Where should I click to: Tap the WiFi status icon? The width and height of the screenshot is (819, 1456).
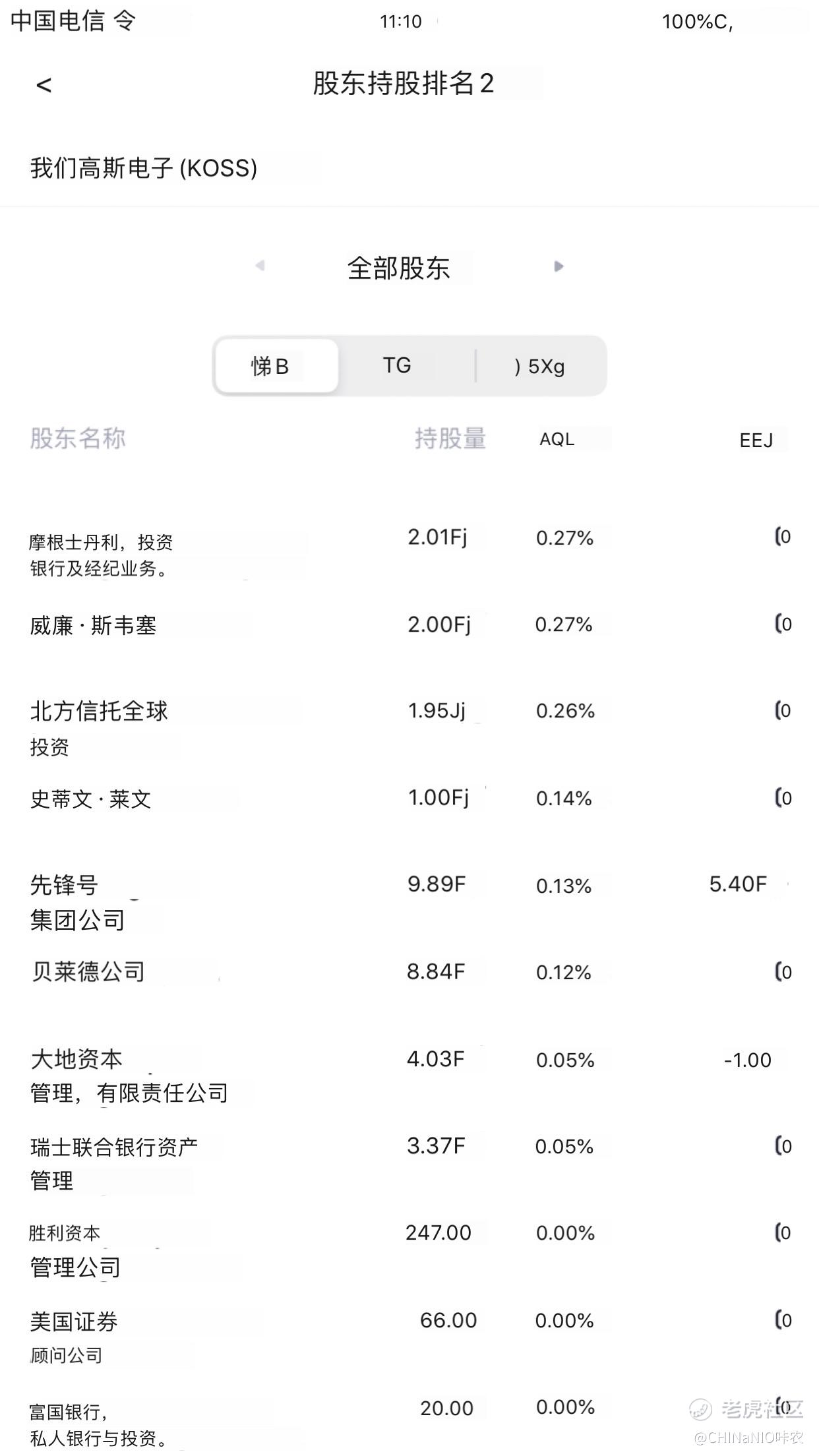[x=125, y=20]
